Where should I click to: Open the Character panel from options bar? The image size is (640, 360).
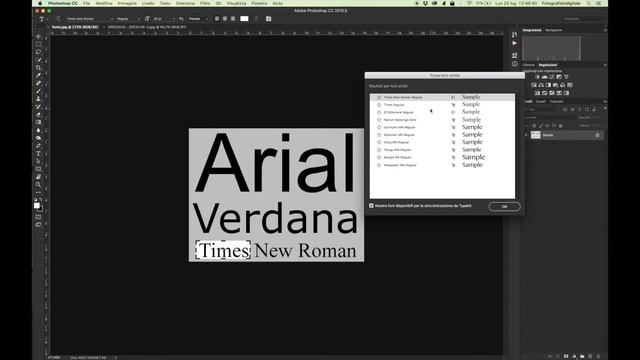point(269,19)
